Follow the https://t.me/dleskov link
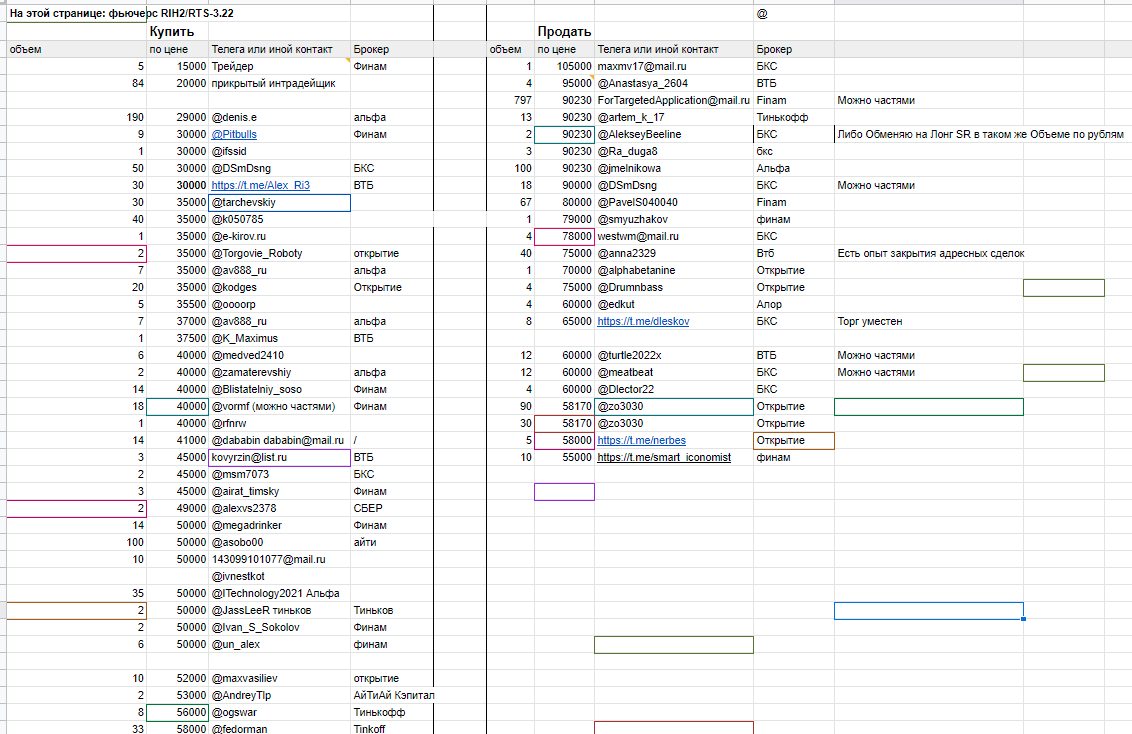 (643, 321)
